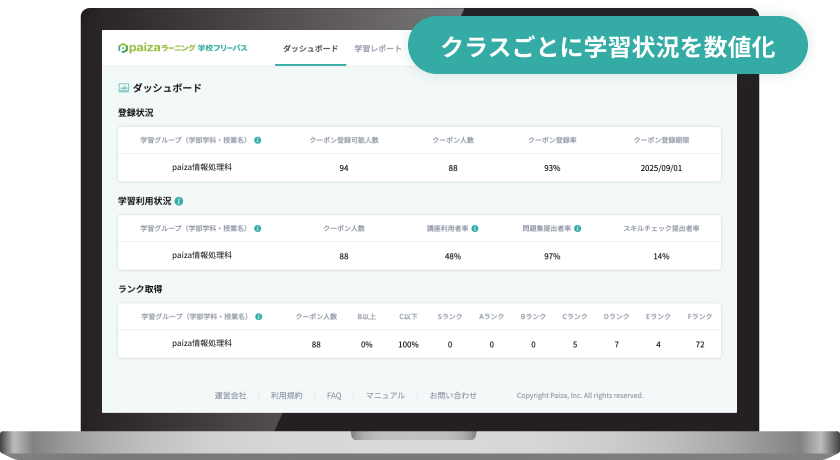840x460 pixels.
Task: Click the クーポン登録期限 column header
Action: pyautogui.click(x=662, y=140)
